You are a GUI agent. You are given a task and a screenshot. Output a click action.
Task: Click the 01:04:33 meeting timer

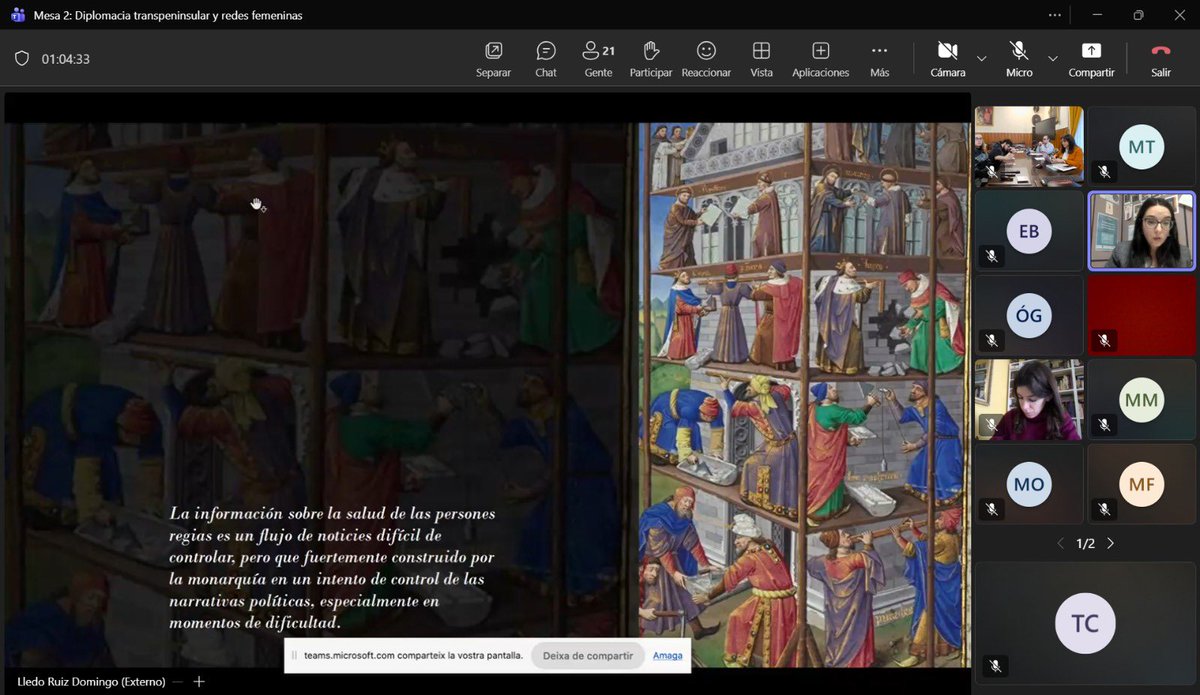[66, 59]
